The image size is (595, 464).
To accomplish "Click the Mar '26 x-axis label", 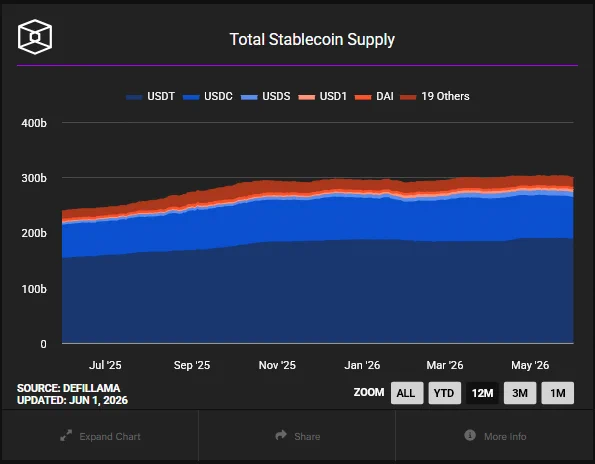I will pyautogui.click(x=445, y=365).
